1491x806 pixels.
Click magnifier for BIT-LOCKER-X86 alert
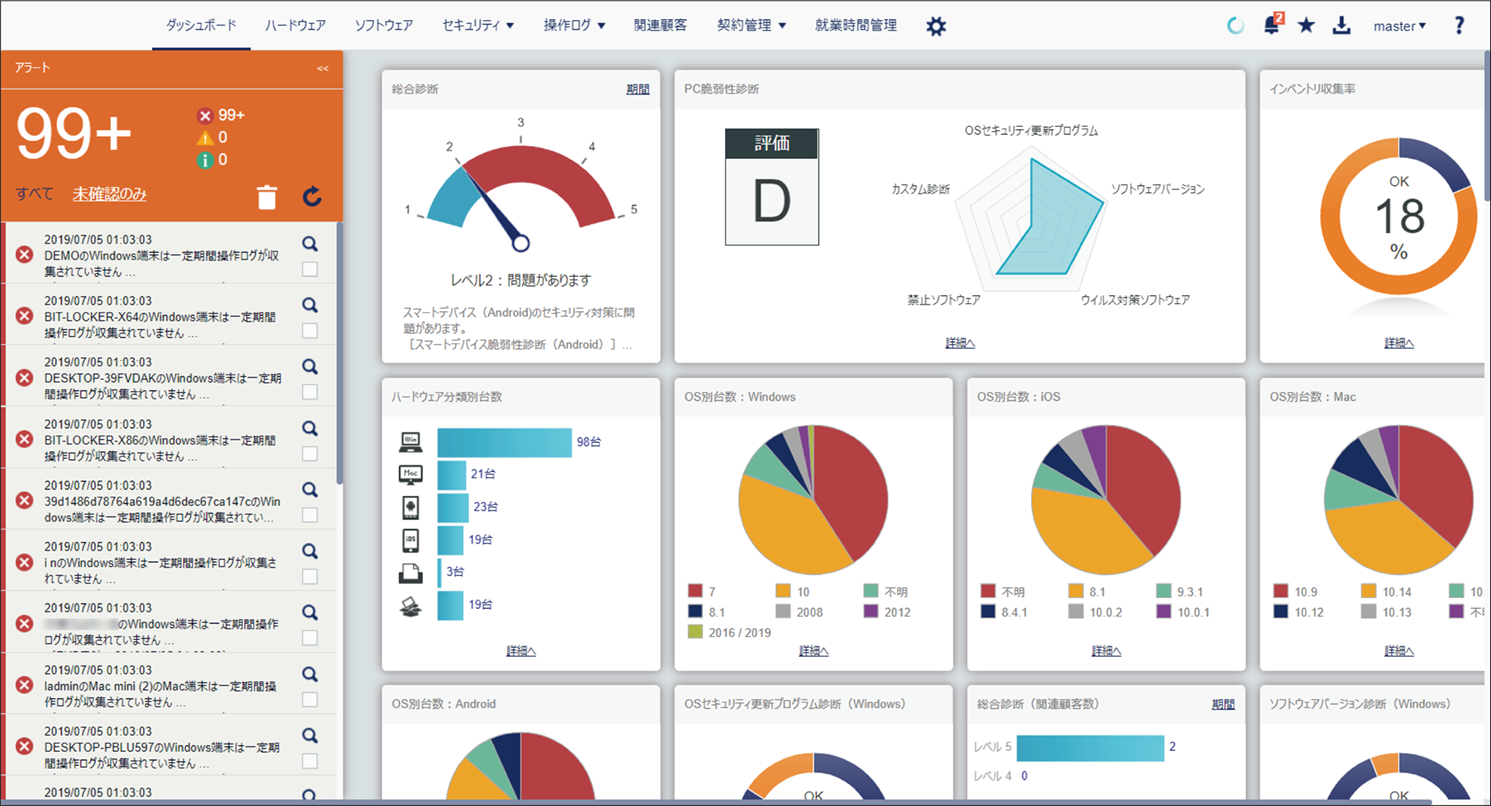click(310, 428)
